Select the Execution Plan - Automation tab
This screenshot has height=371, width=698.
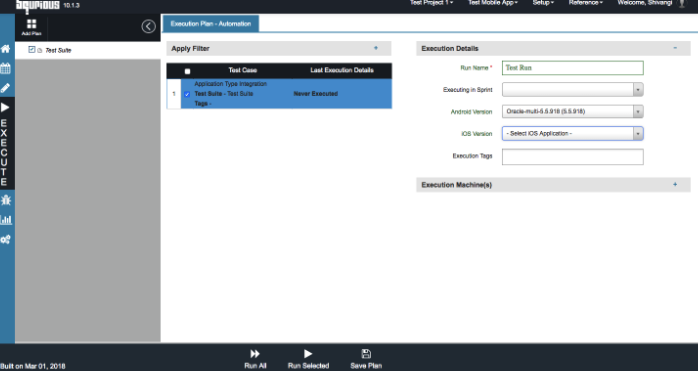pos(211,24)
